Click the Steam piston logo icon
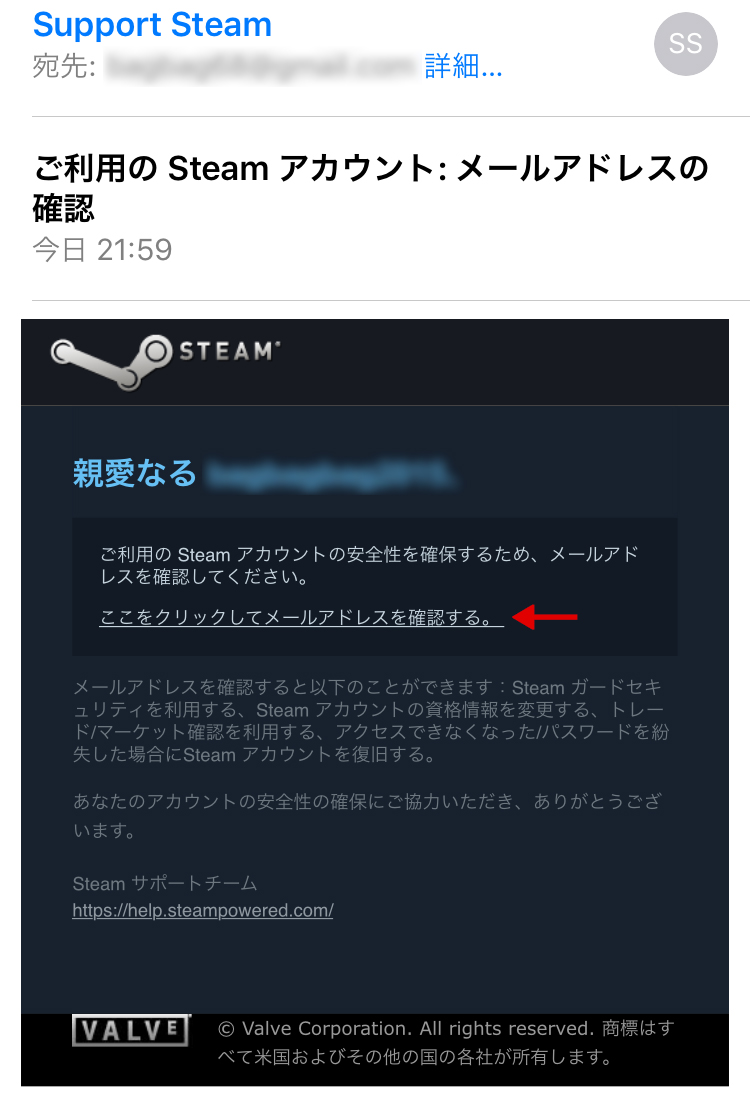750x1093 pixels. (112, 361)
